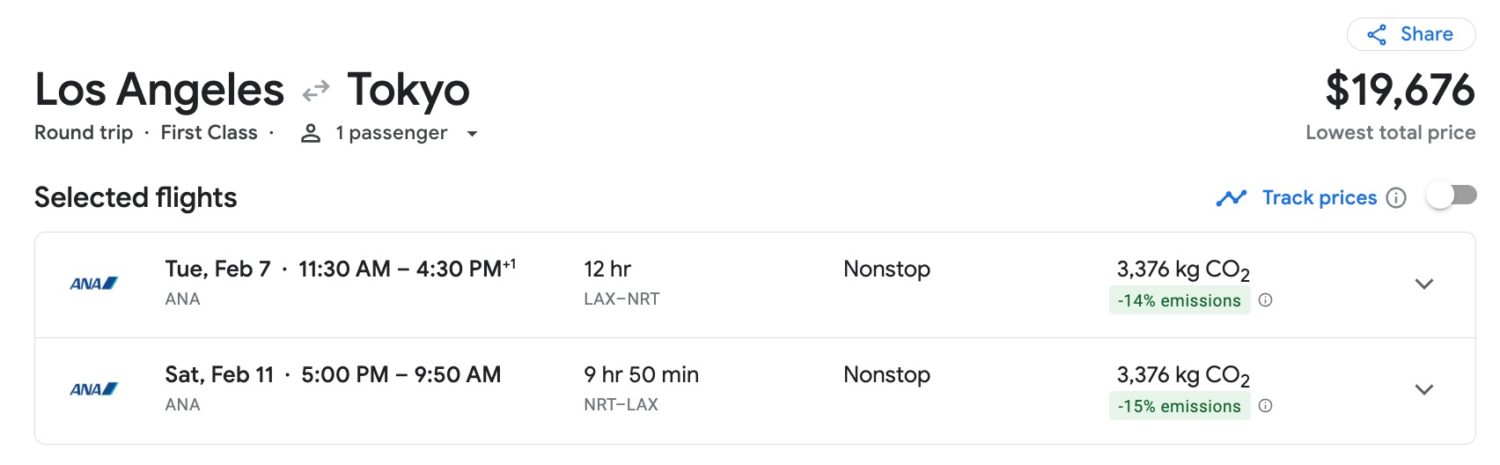Open the 1 passenger dropdown arrow
The height and width of the screenshot is (465, 1500).
[472, 134]
